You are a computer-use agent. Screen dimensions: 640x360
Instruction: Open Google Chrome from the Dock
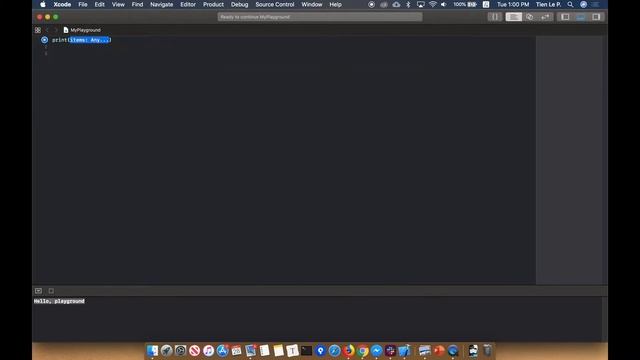pos(362,351)
